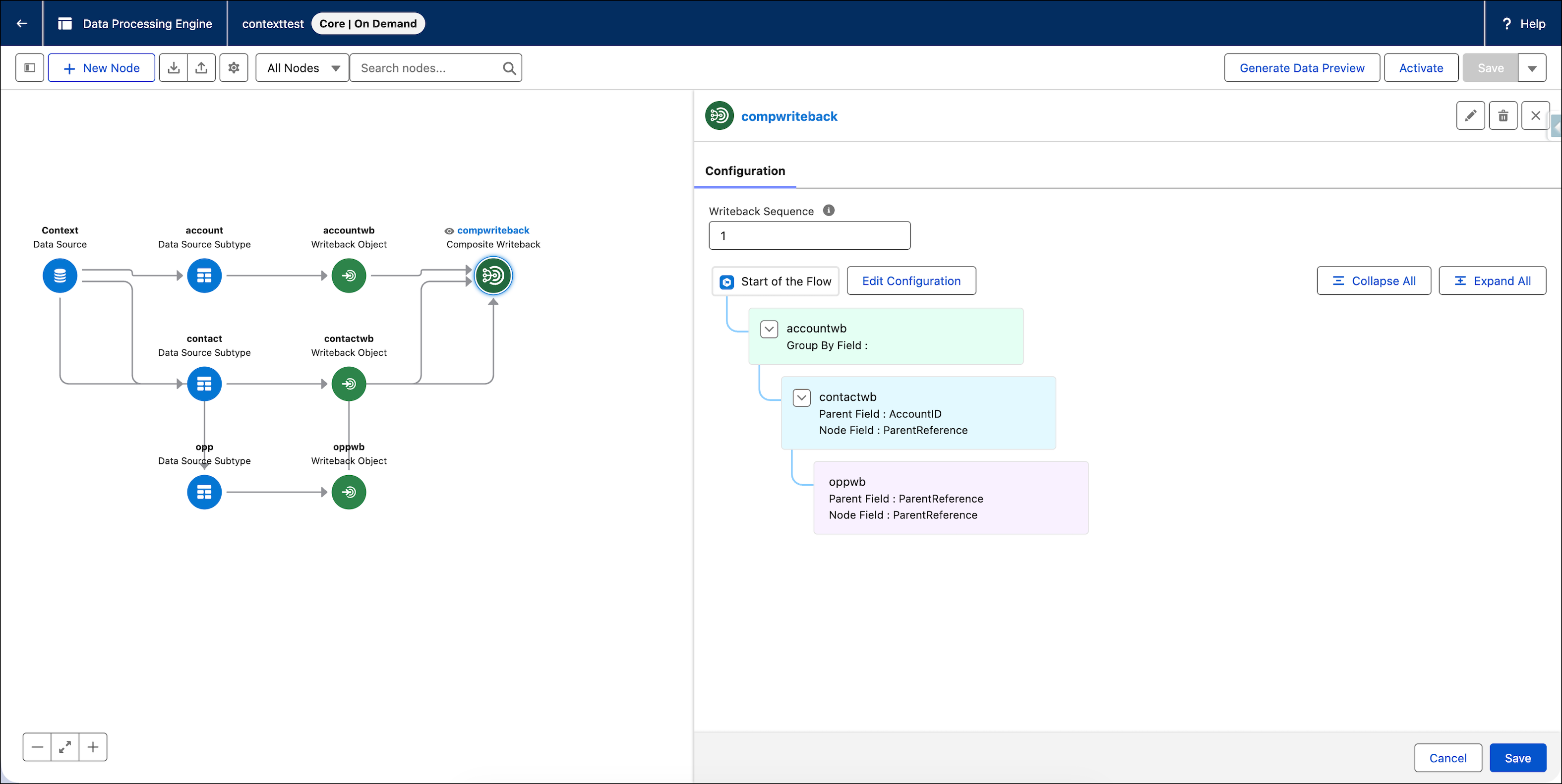1562x784 pixels.
Task: Open the settings gear in toolbar
Action: [x=234, y=68]
